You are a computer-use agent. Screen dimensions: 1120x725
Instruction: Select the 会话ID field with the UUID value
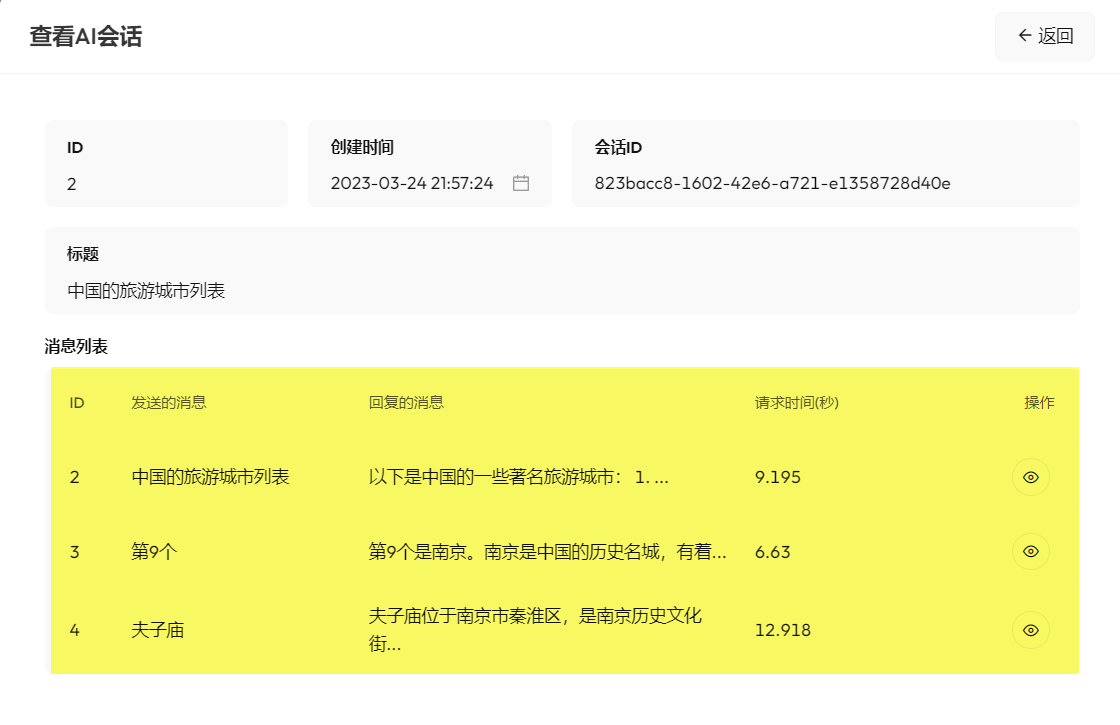[772, 183]
